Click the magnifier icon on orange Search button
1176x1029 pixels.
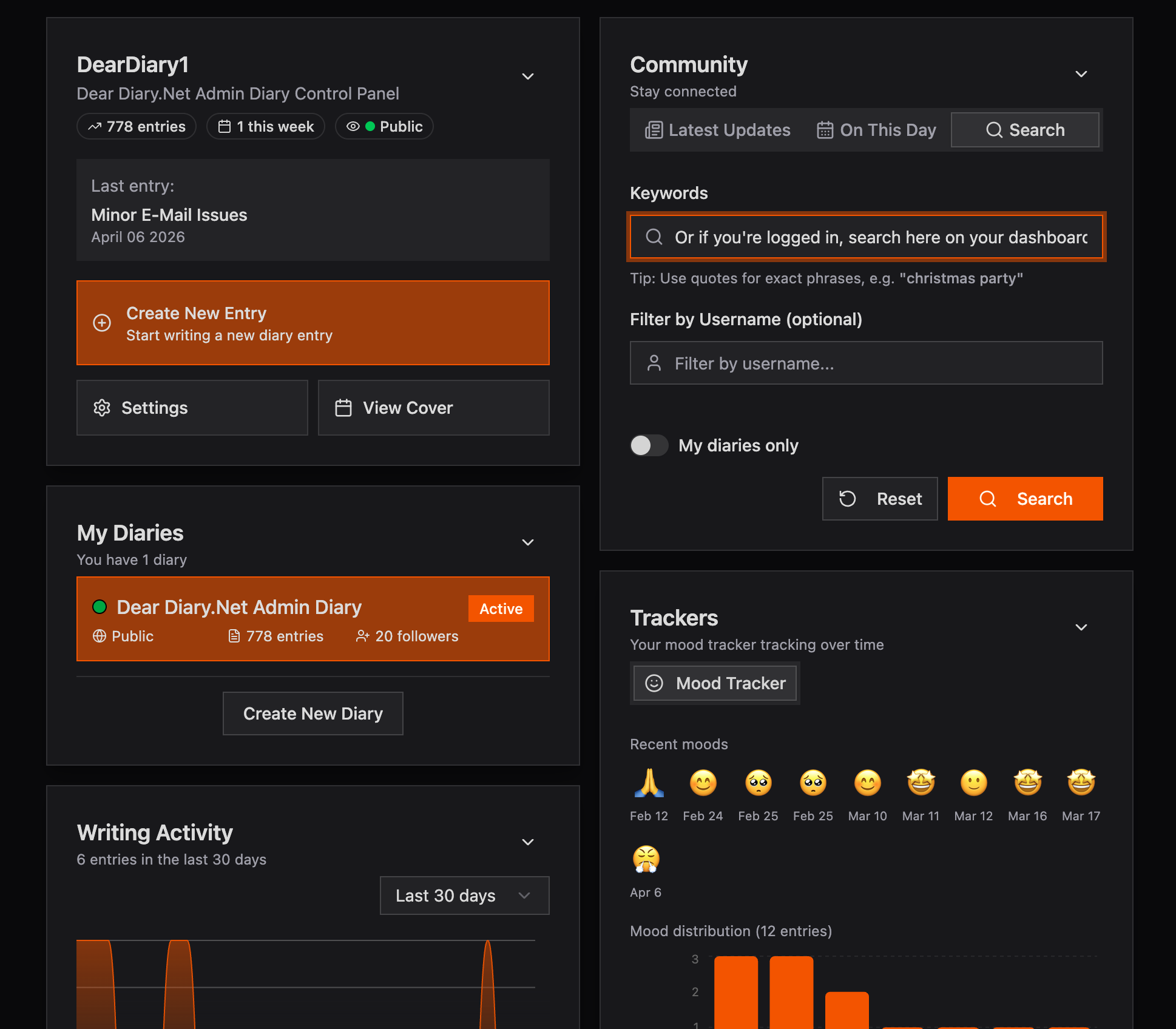point(988,499)
